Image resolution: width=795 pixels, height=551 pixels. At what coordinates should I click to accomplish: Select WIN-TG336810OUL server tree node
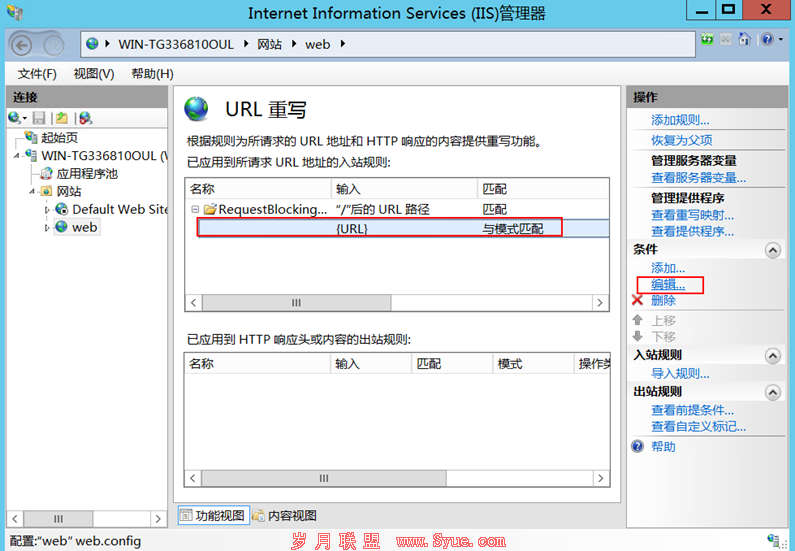[104, 156]
